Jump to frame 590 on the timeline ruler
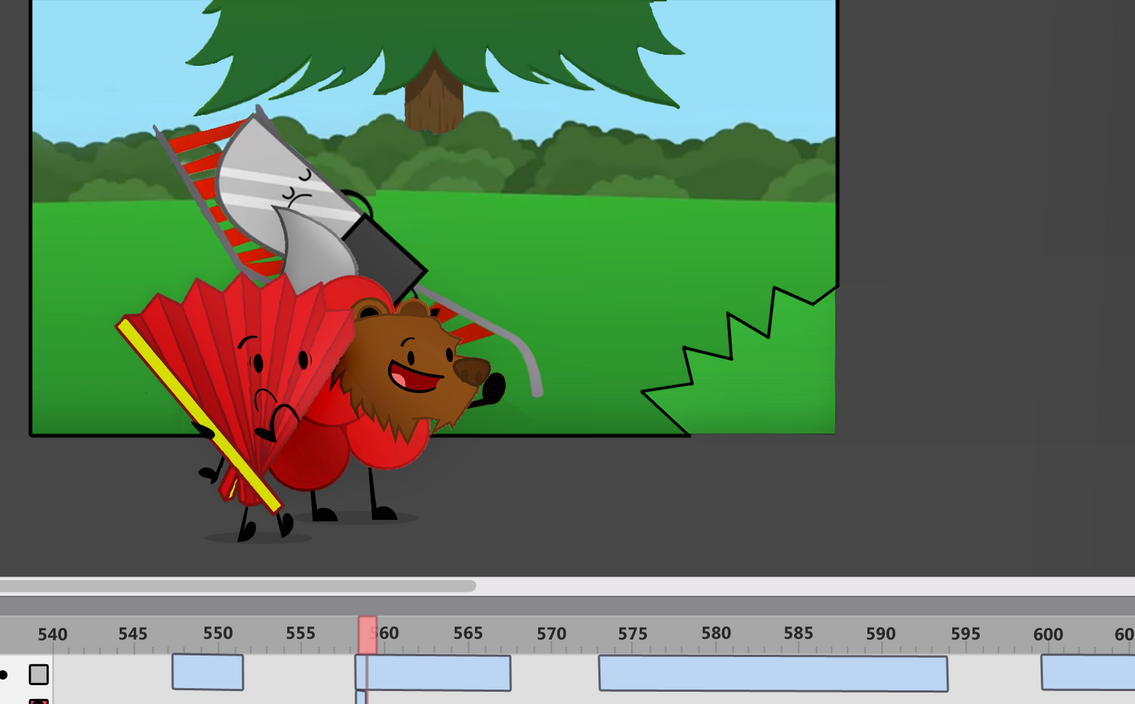 tap(881, 634)
